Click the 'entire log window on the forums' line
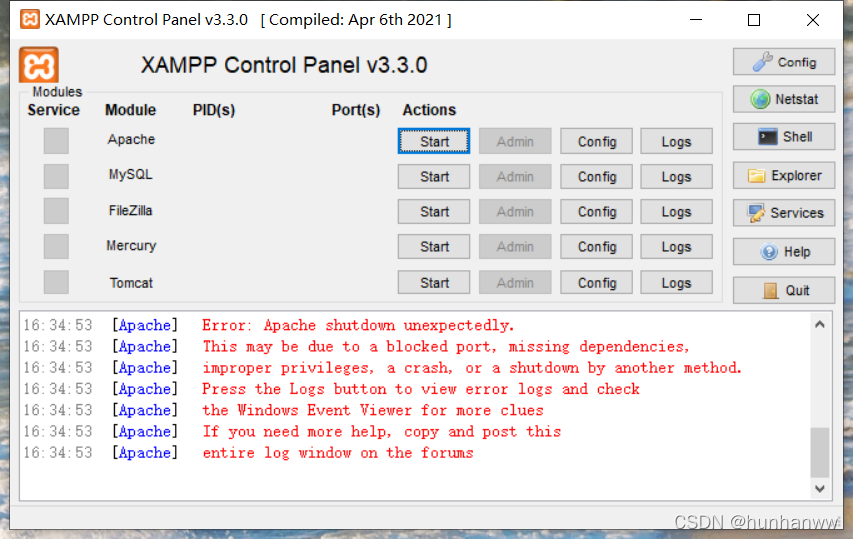 click(x=338, y=453)
